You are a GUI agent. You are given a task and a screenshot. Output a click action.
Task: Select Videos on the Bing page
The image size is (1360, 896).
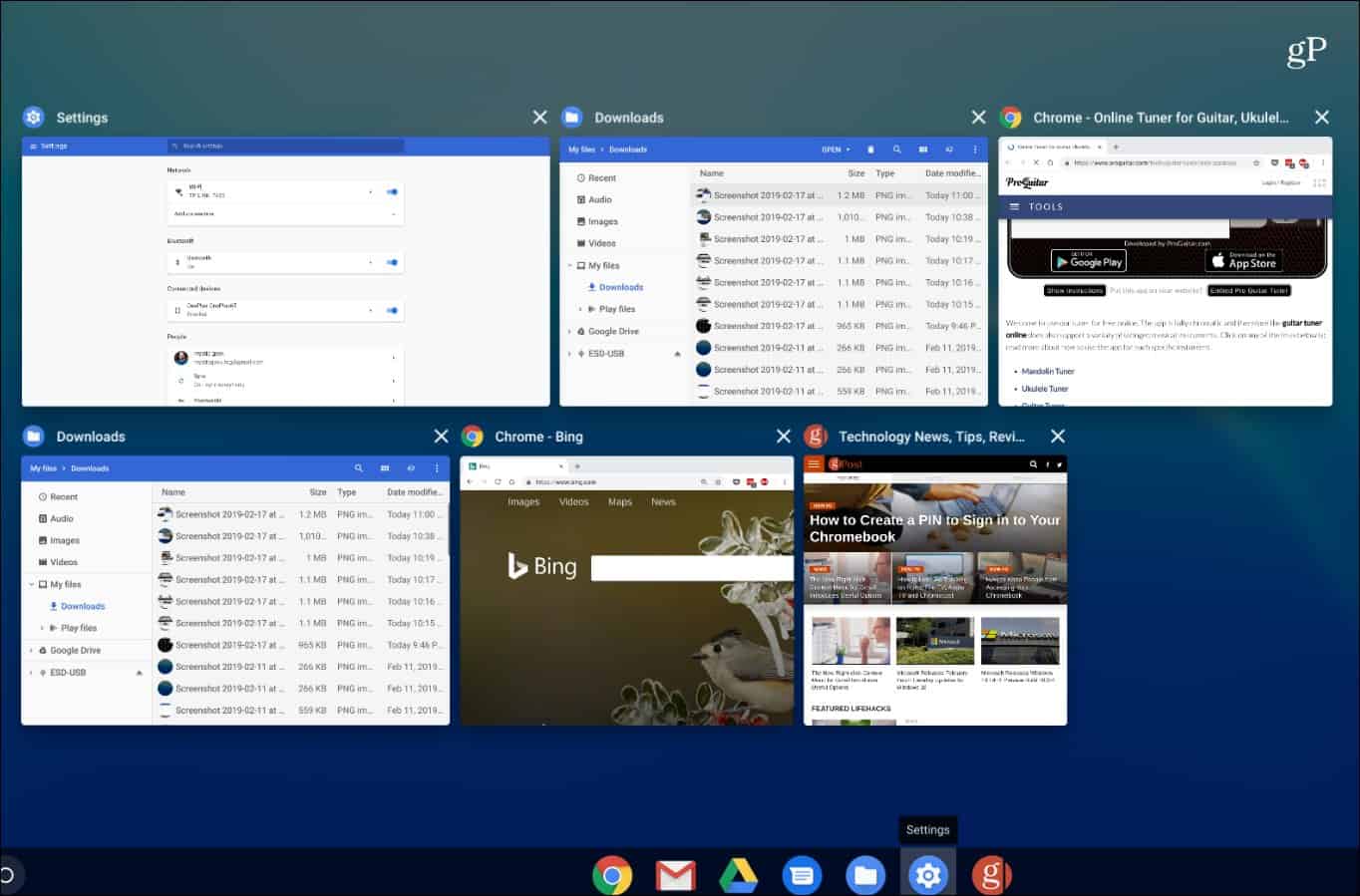[x=573, y=502]
